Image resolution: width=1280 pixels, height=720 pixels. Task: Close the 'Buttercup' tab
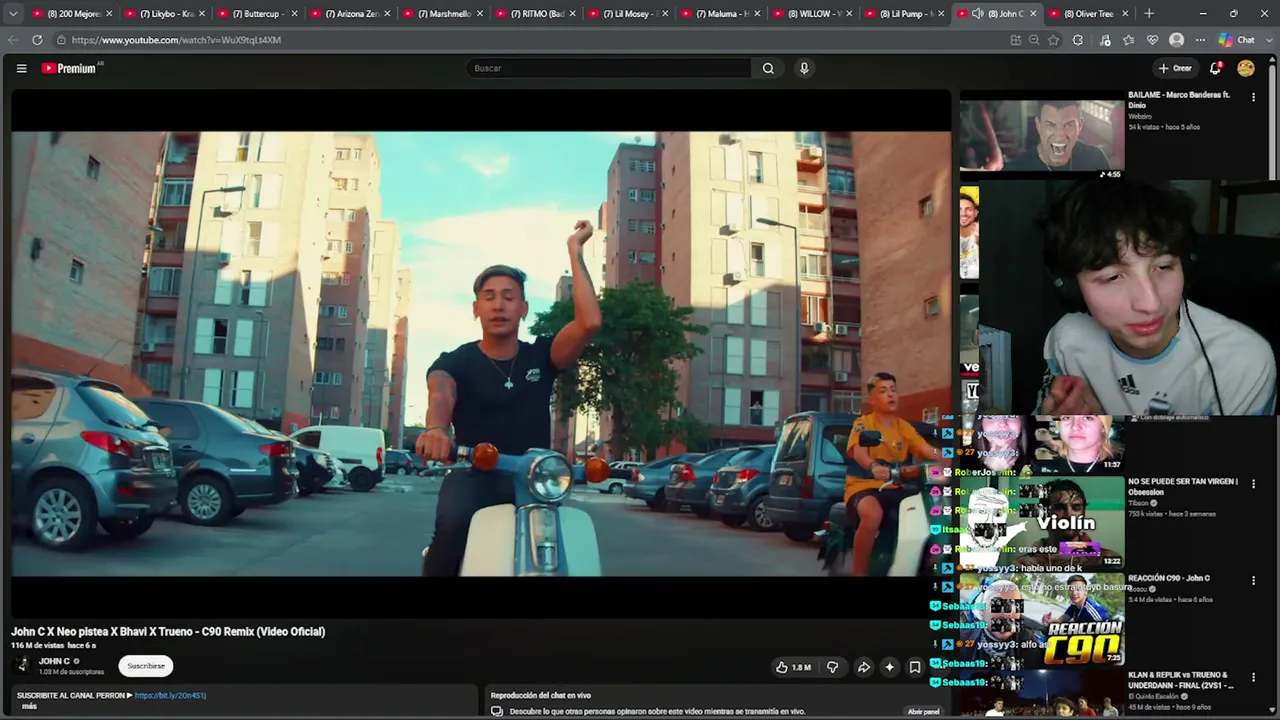(x=294, y=14)
